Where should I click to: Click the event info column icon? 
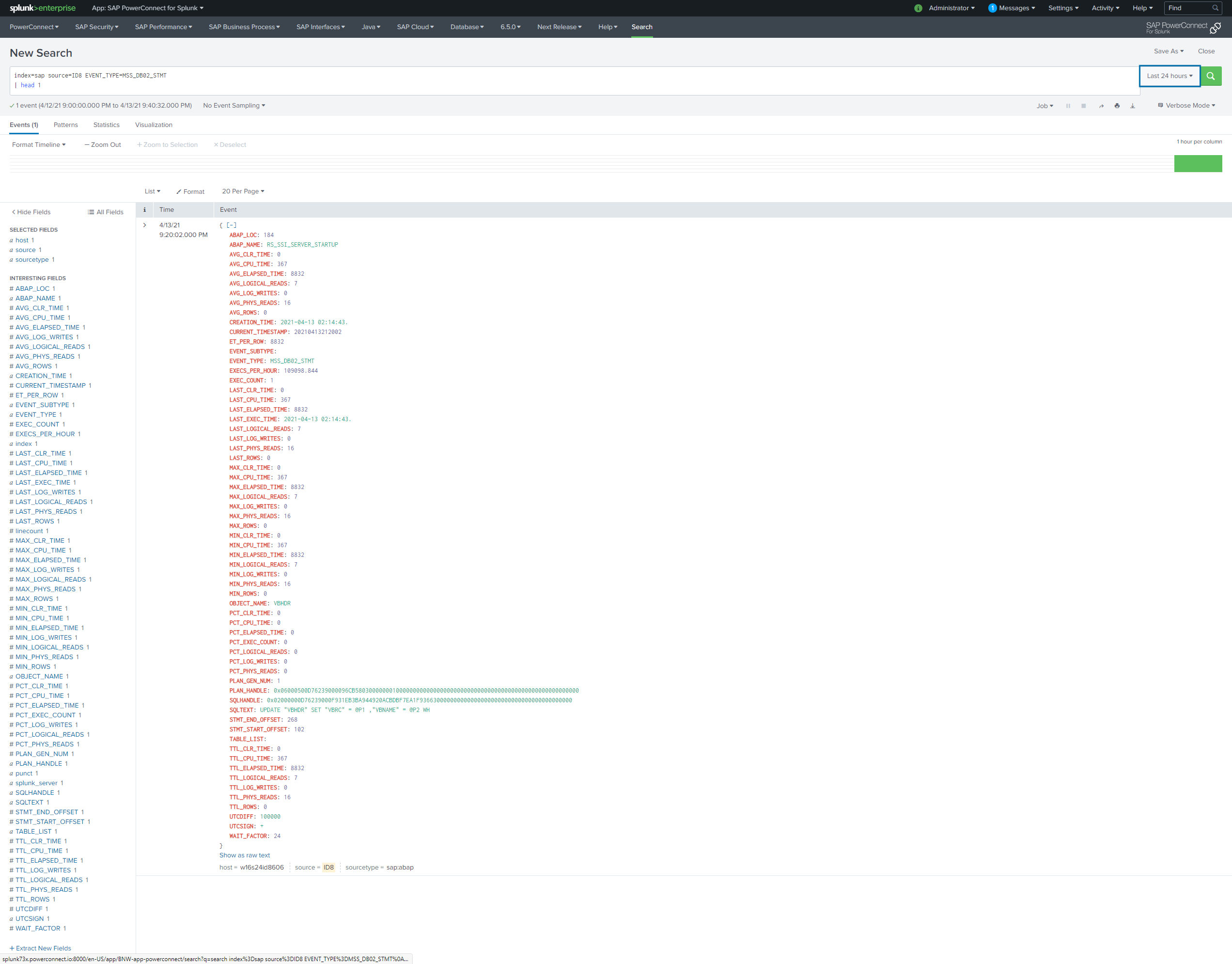click(x=144, y=210)
